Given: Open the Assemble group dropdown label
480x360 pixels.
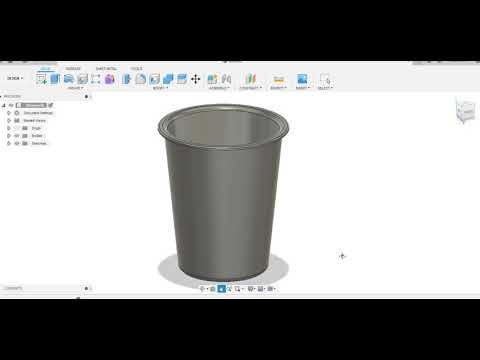Looking at the screenshot, I should [x=219, y=88].
